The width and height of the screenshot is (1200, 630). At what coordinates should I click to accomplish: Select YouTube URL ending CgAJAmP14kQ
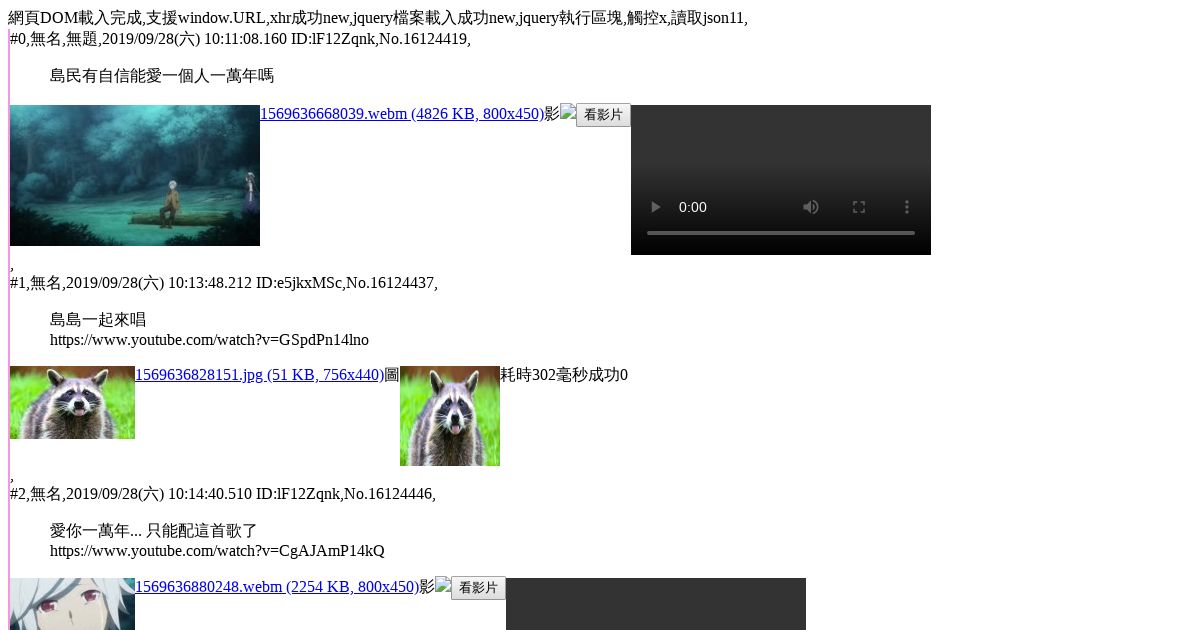click(217, 551)
